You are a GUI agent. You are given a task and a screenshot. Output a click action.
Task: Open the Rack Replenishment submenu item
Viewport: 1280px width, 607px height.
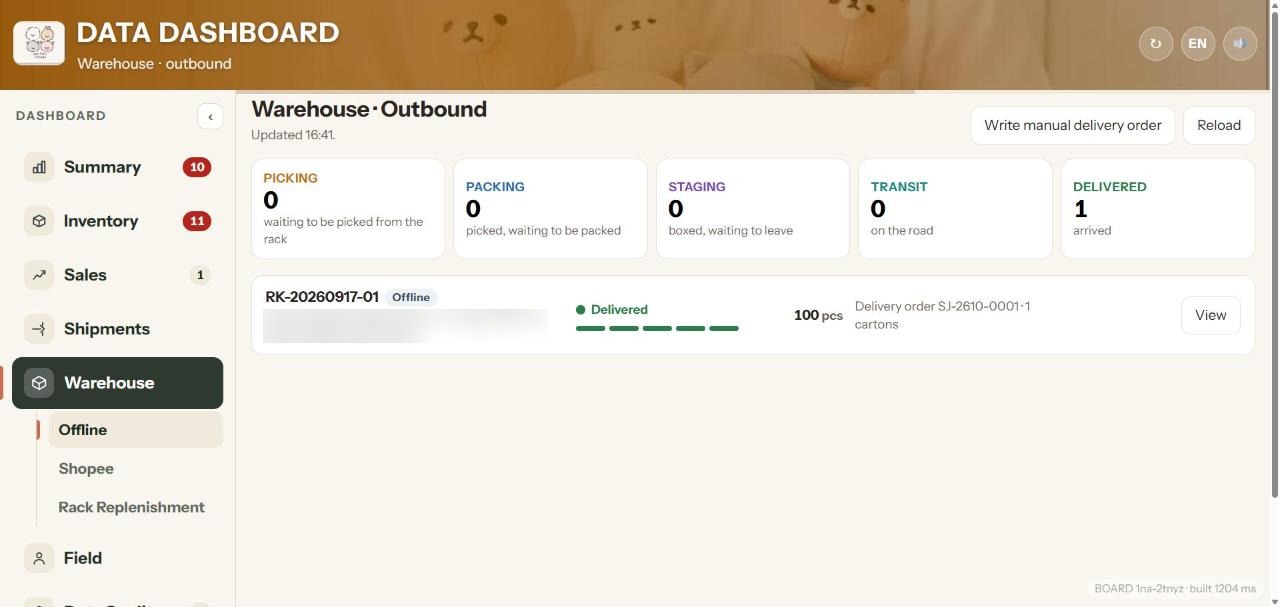pos(135,507)
